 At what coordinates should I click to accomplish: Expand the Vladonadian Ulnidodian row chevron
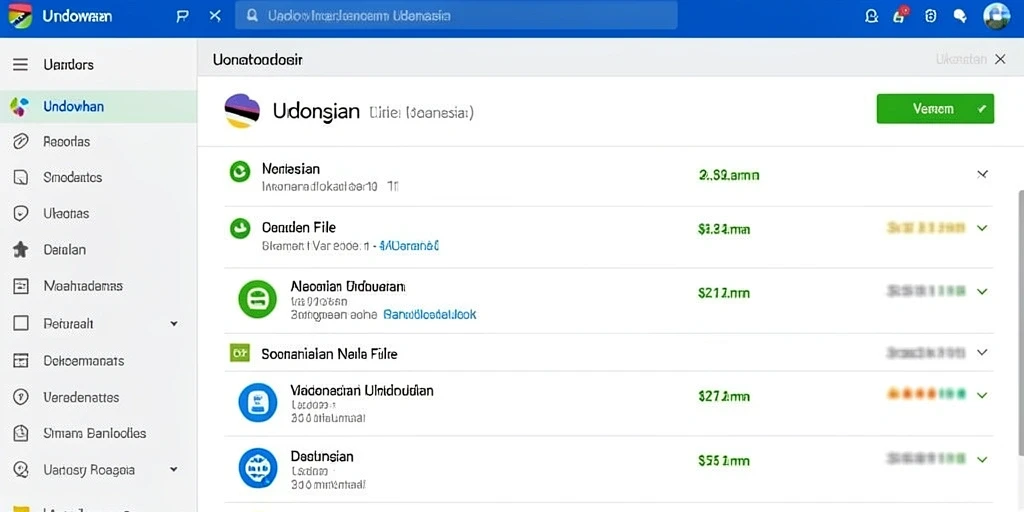coord(982,395)
